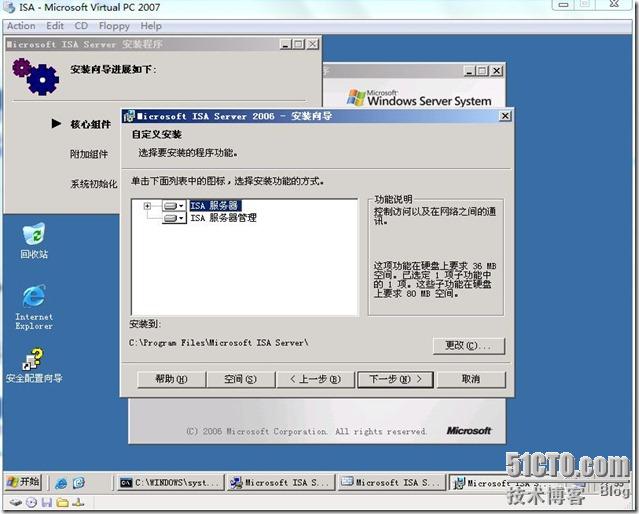This screenshot has height=514, width=639.
Task: Cancel the wizard with 取消 button
Action: [471, 379]
